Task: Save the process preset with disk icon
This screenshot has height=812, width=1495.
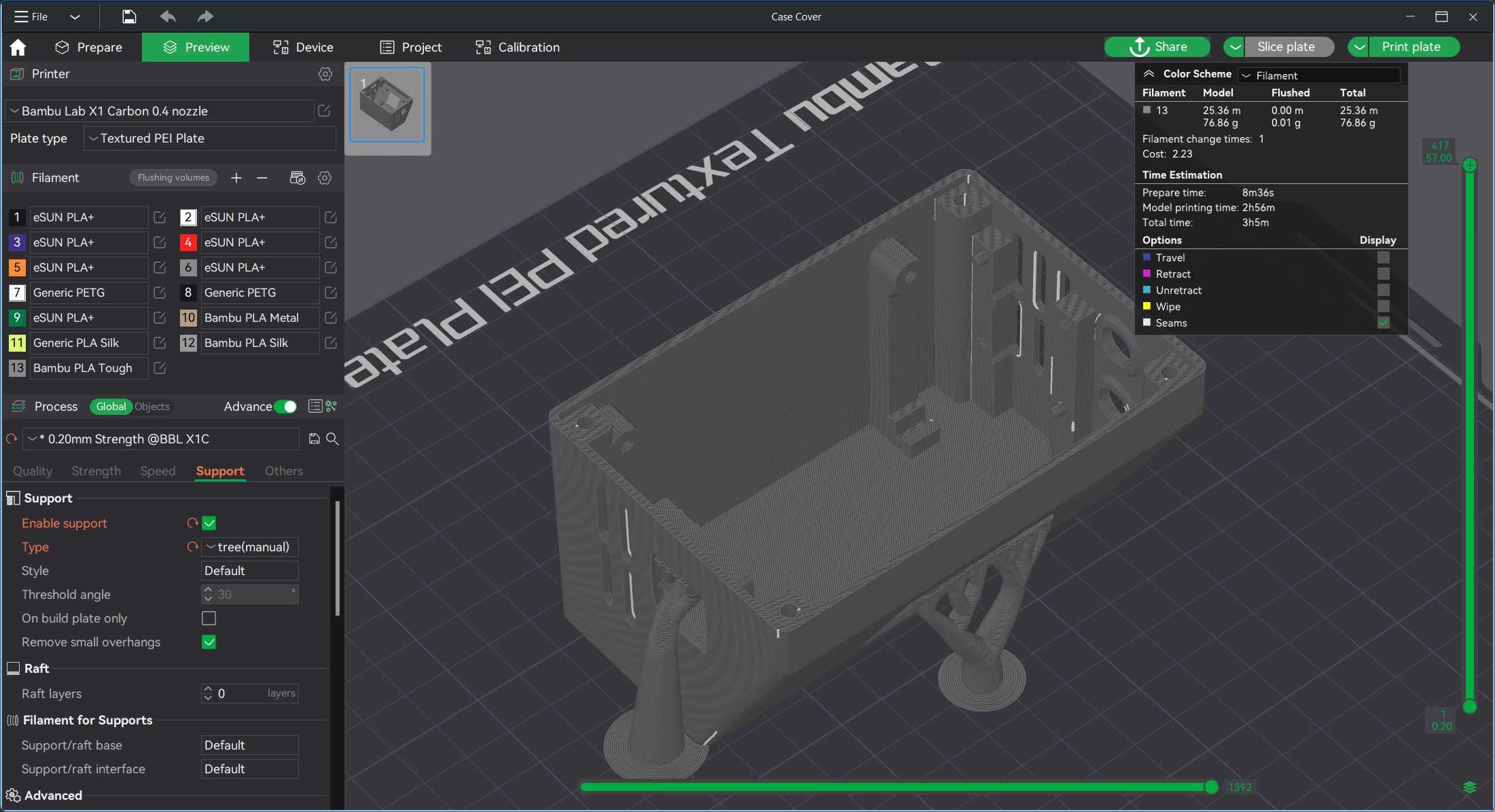Action: click(314, 439)
